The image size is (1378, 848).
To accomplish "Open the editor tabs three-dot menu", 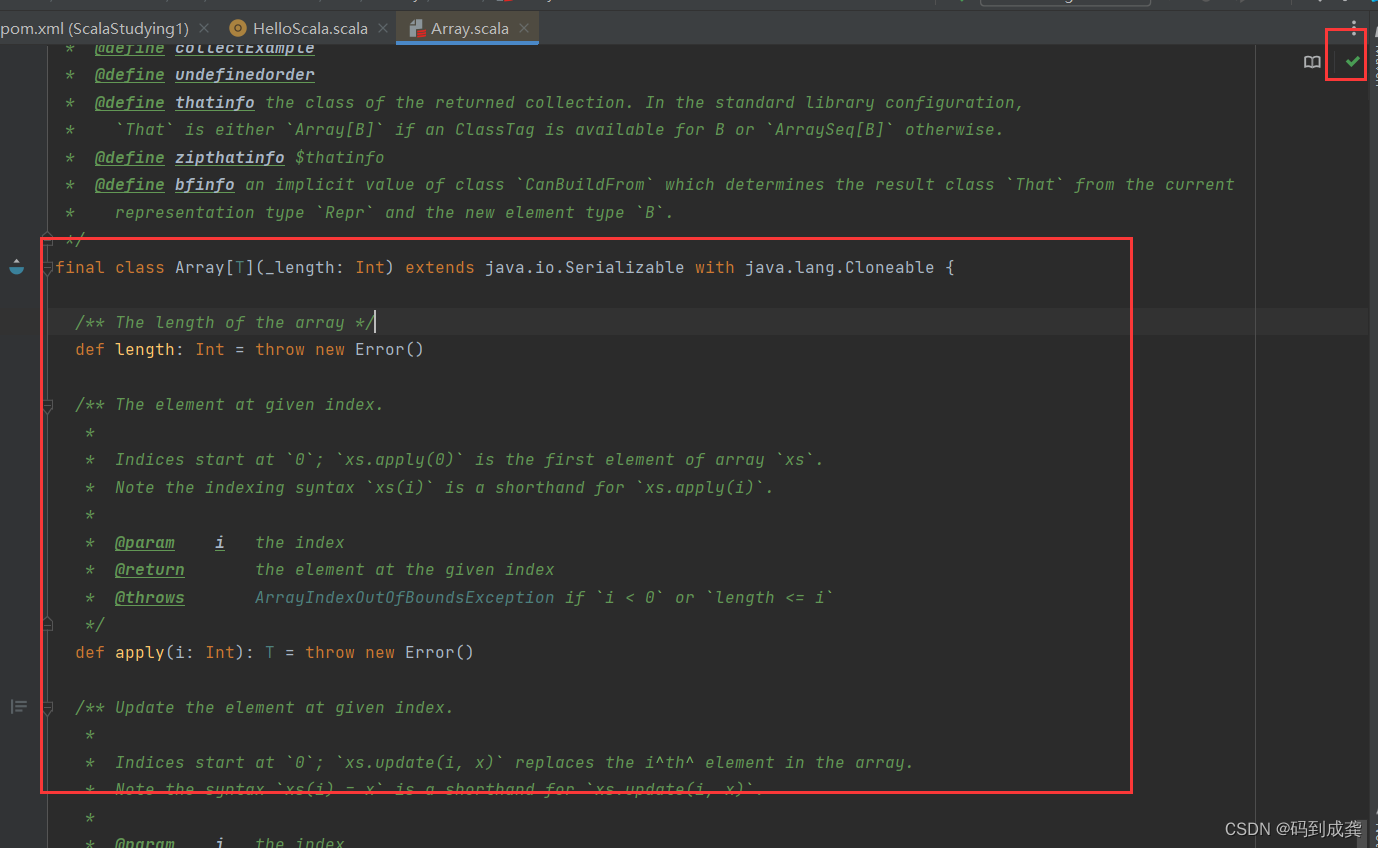I will click(1354, 28).
